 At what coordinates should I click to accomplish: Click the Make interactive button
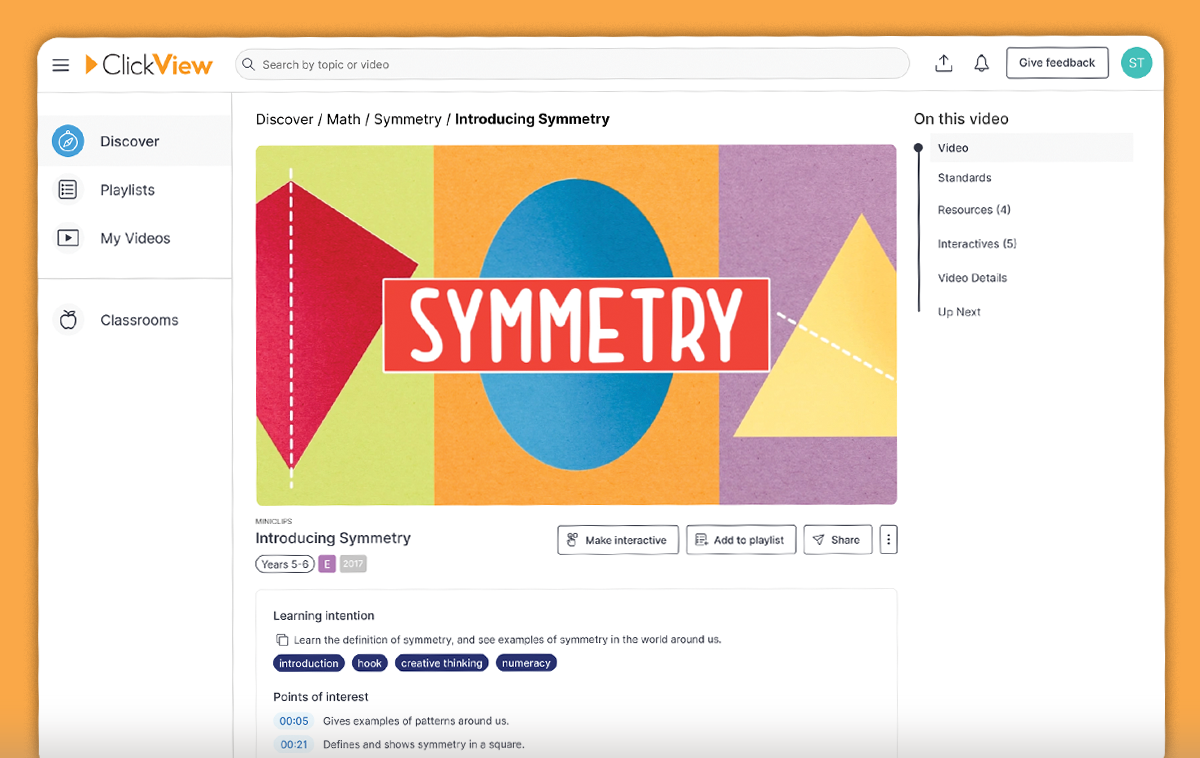click(x=618, y=540)
